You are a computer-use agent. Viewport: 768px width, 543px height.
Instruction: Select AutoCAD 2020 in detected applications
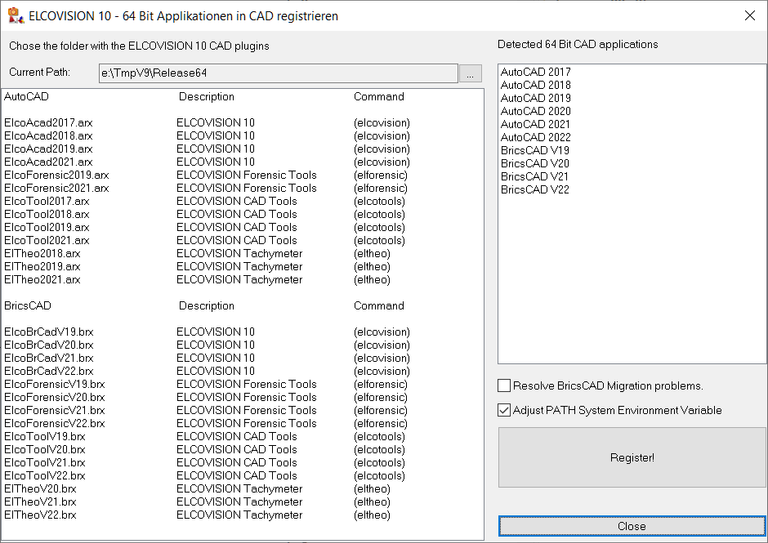tap(535, 111)
